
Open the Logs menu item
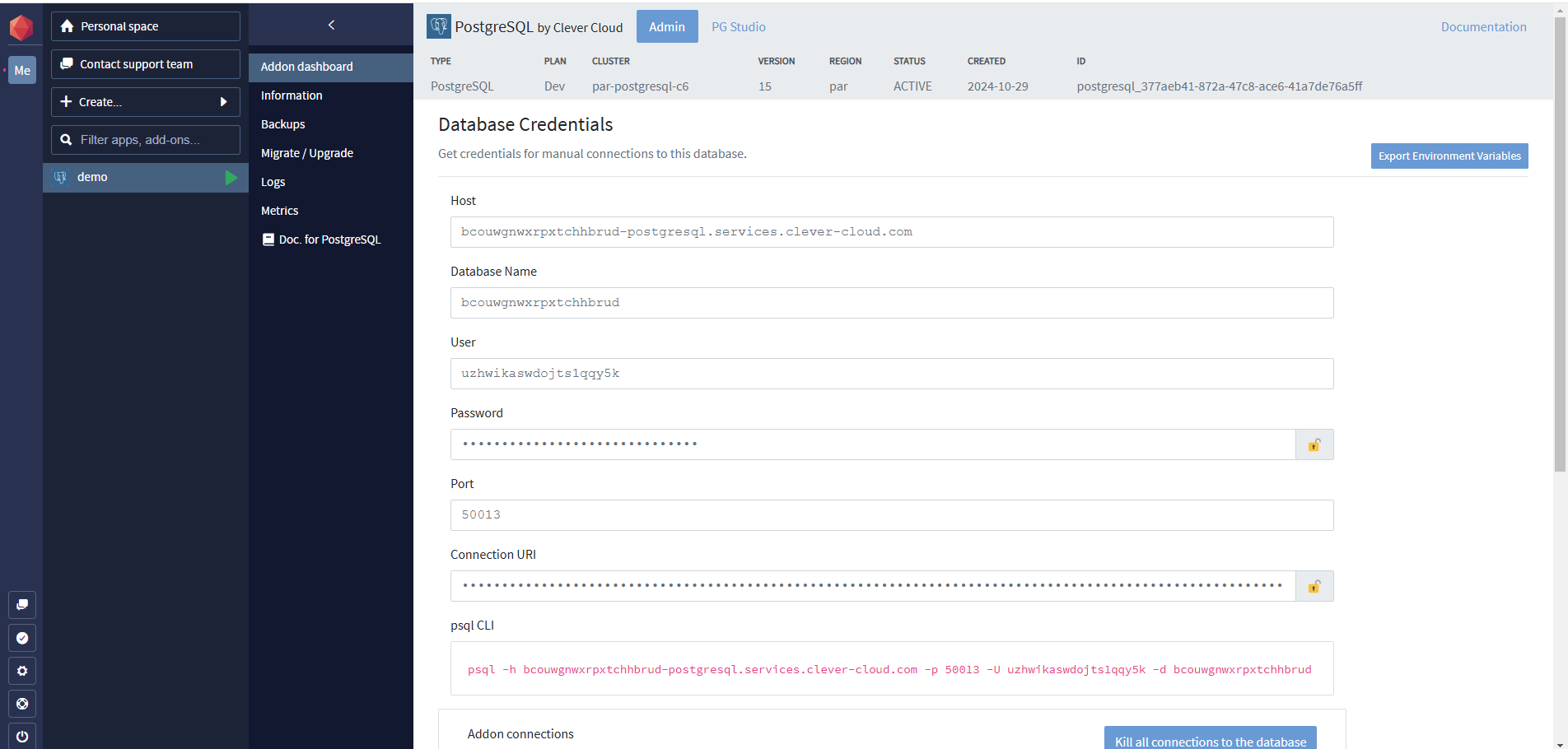coord(331,182)
